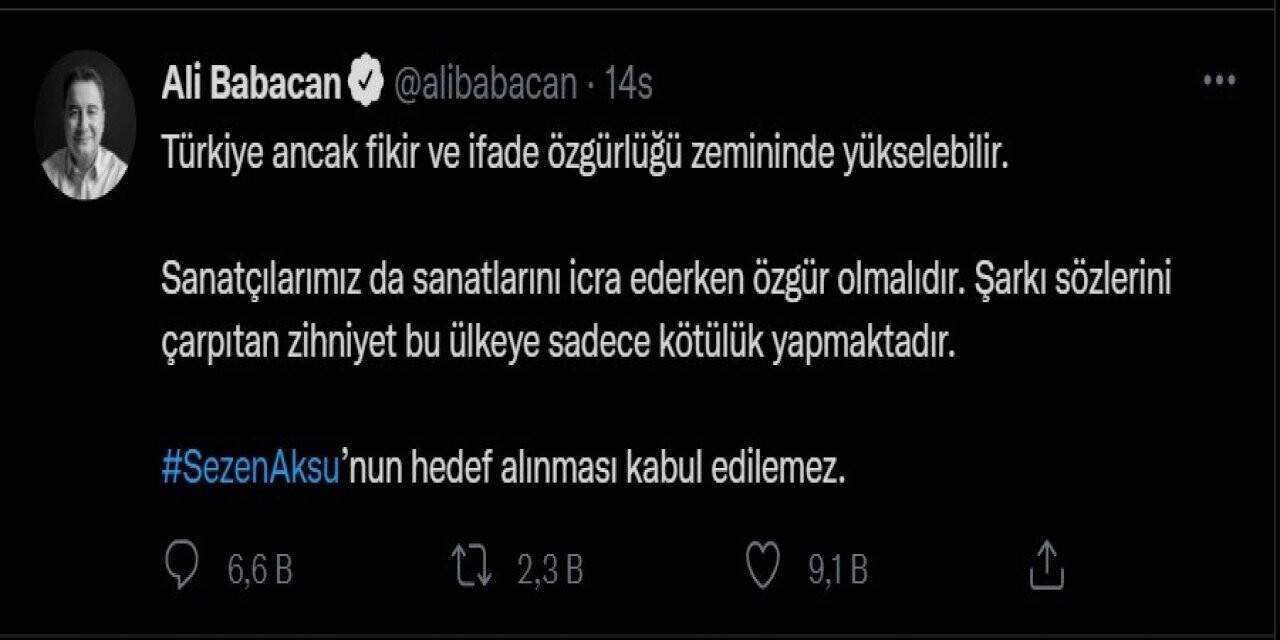Click the retweet icon to quote tweet
Viewport: 1280px width, 640px height.
click(x=470, y=566)
